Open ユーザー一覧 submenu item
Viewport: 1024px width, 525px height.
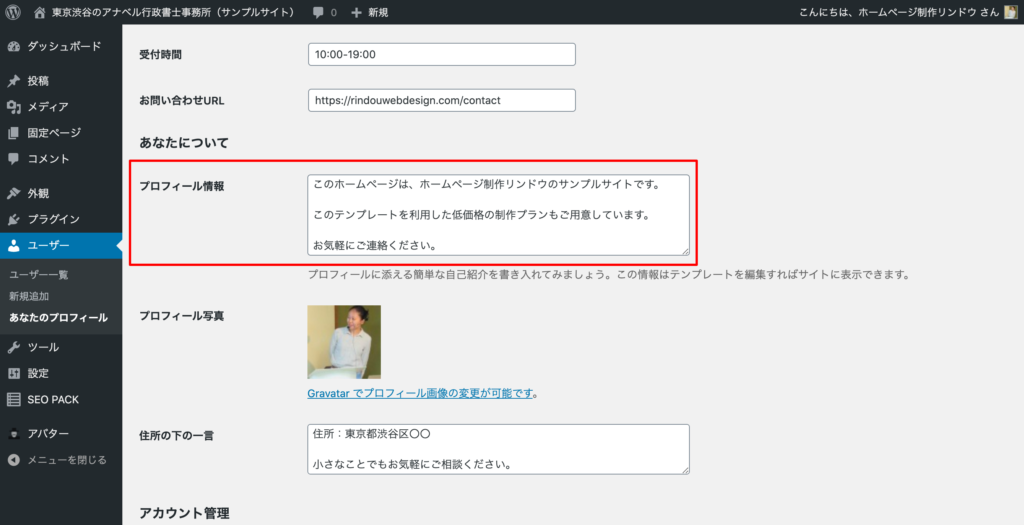coord(39,275)
